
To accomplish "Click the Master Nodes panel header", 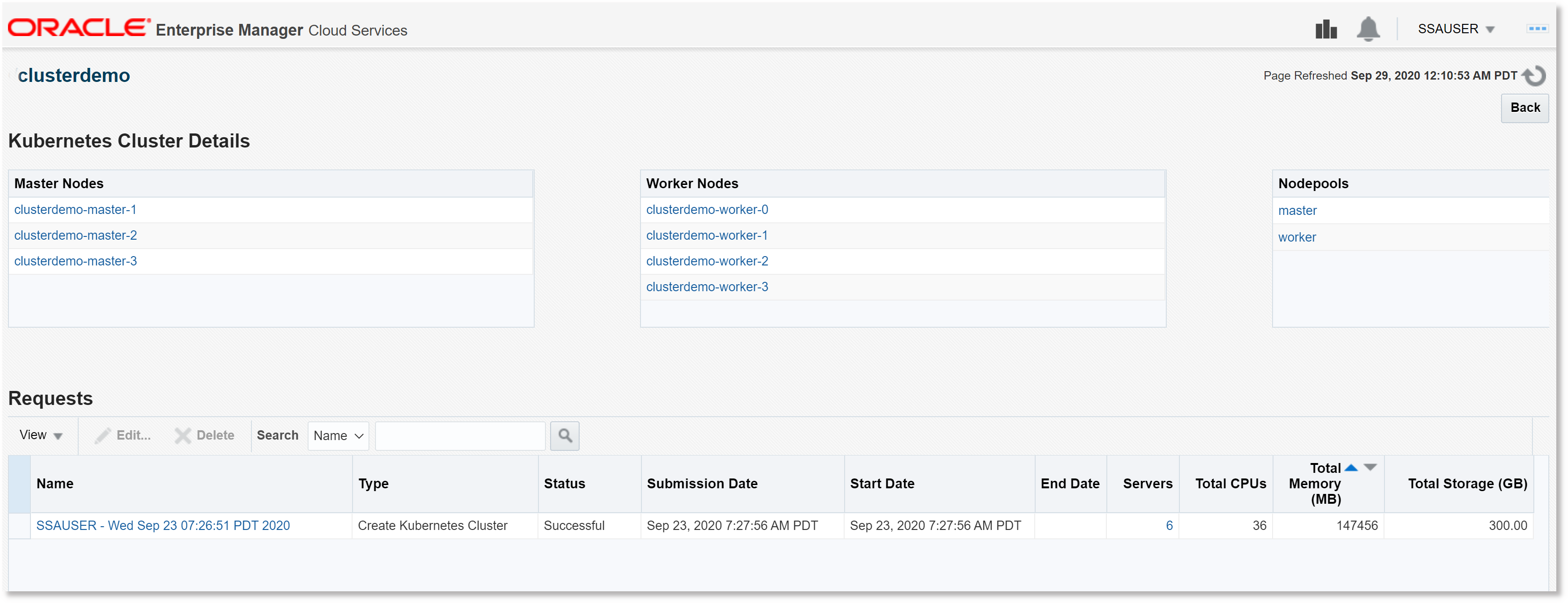I will [271, 183].
